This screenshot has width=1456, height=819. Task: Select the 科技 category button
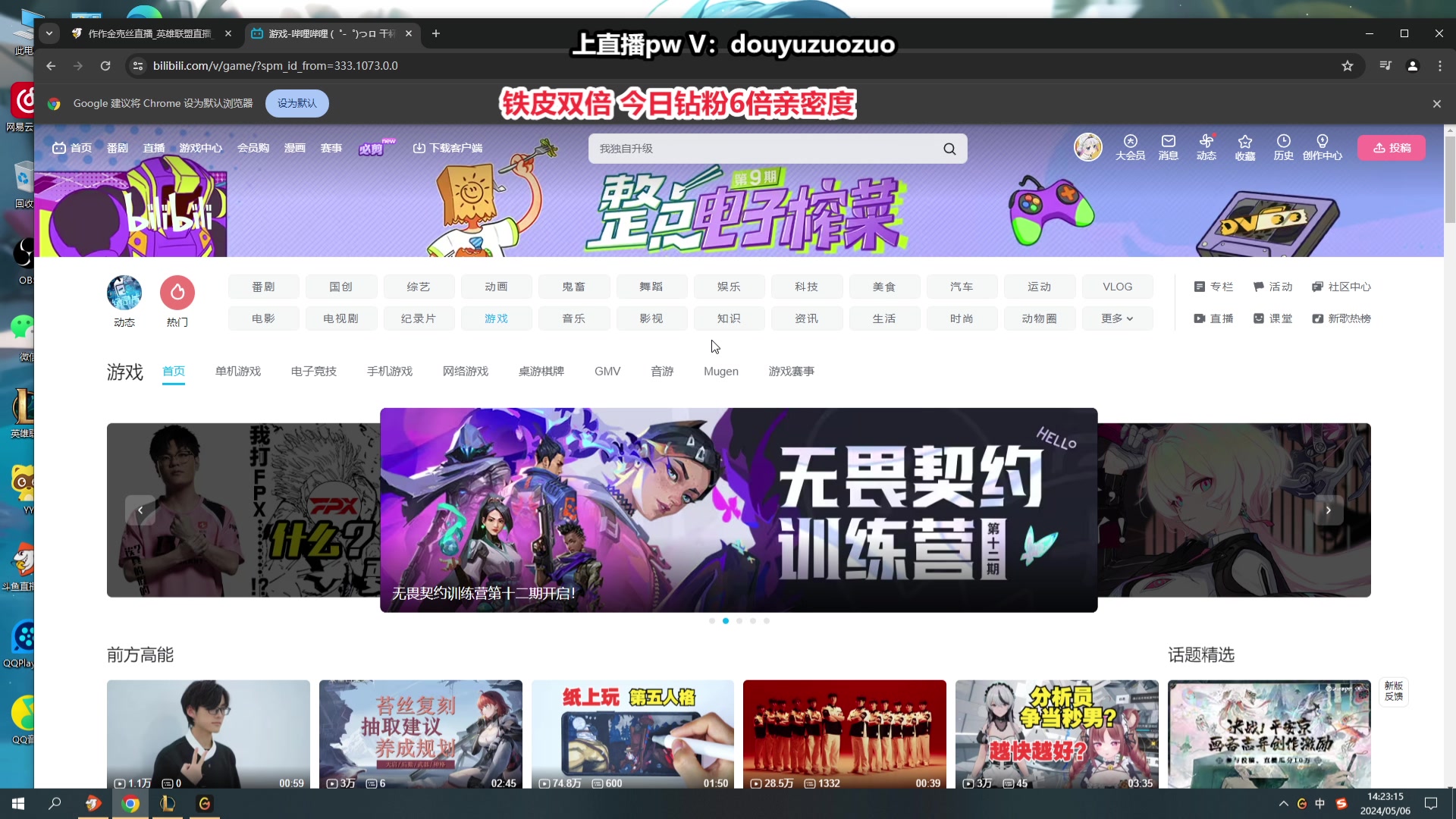tap(807, 287)
